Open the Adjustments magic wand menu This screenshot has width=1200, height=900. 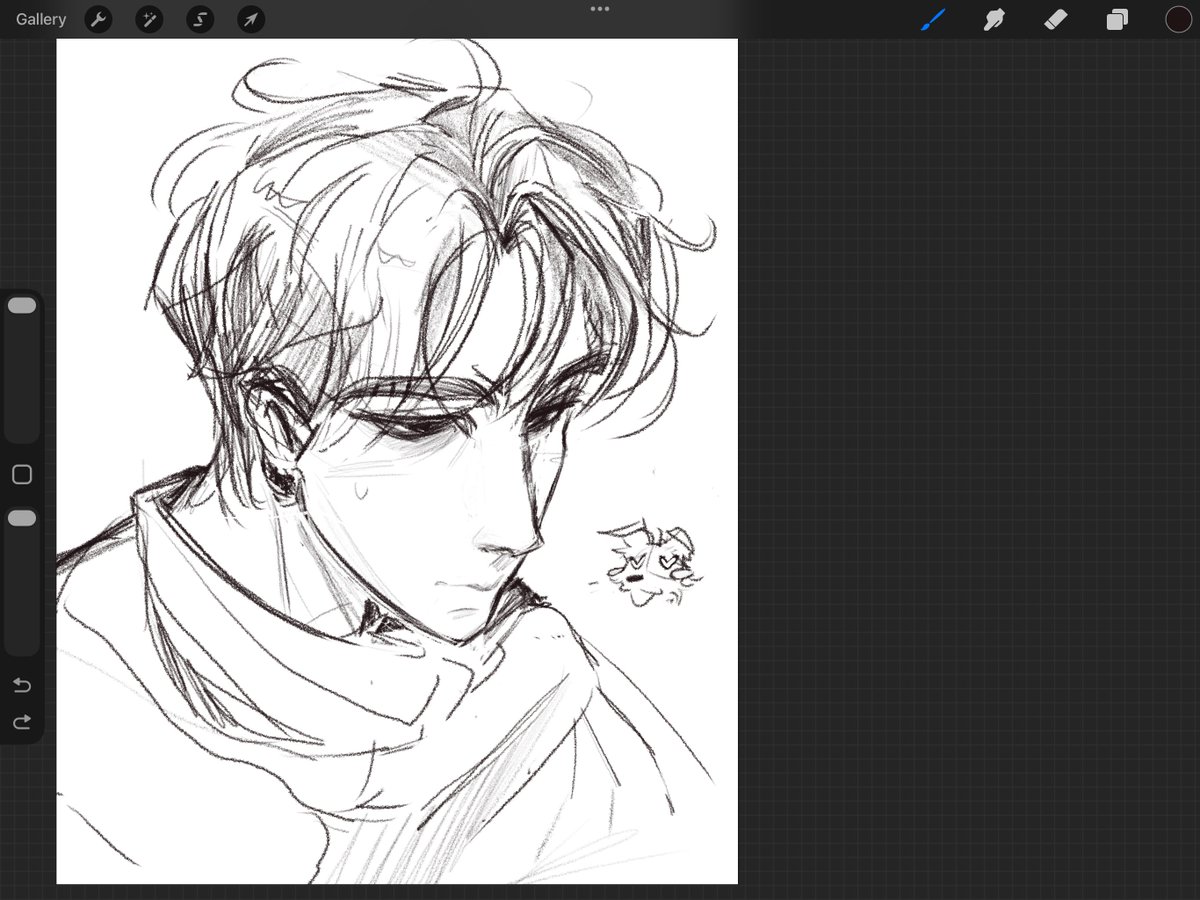click(x=149, y=19)
